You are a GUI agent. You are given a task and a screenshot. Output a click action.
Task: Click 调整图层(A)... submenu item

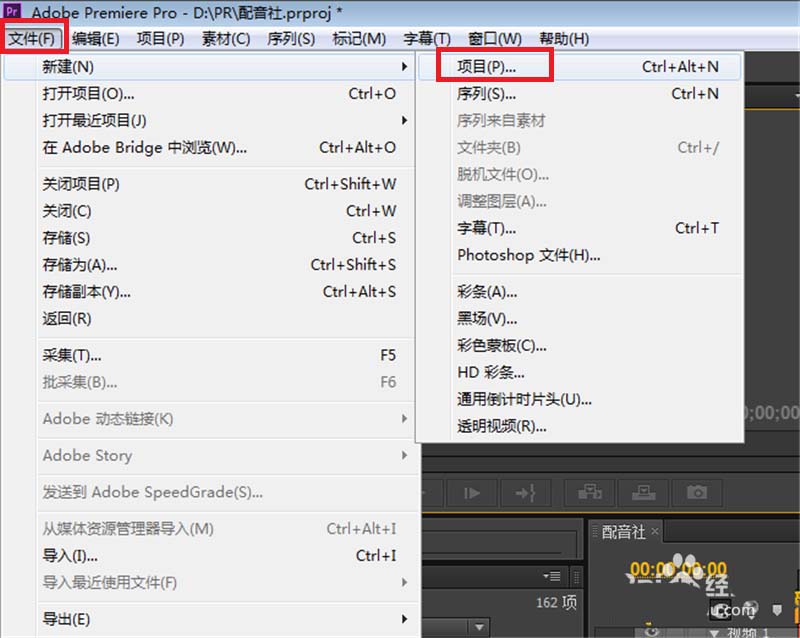580,202
